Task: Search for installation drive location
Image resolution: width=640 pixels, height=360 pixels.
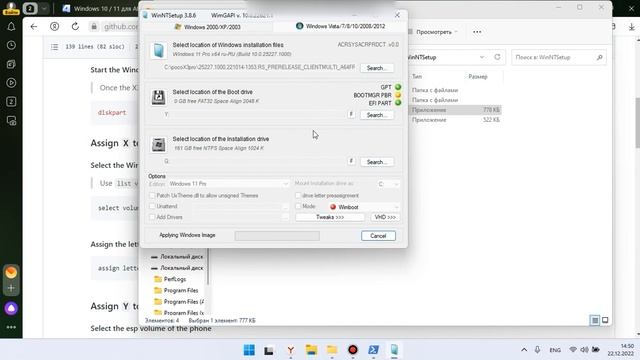Action: click(377, 162)
